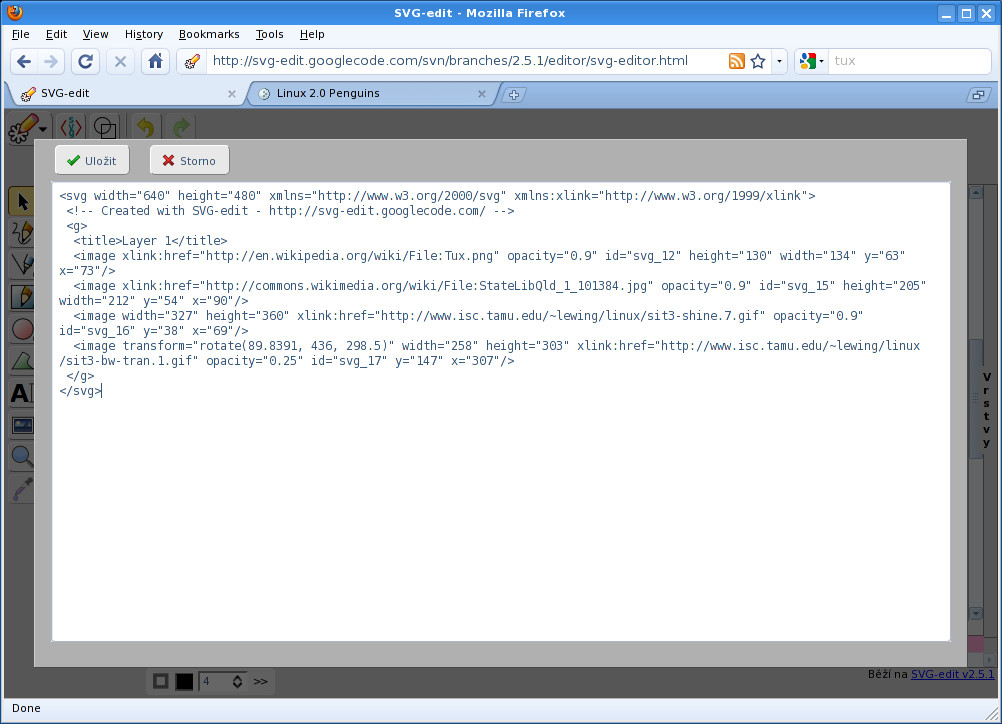Screen dimensions: 1002x724
Task: Save source with the Uložit button
Action: 92,160
